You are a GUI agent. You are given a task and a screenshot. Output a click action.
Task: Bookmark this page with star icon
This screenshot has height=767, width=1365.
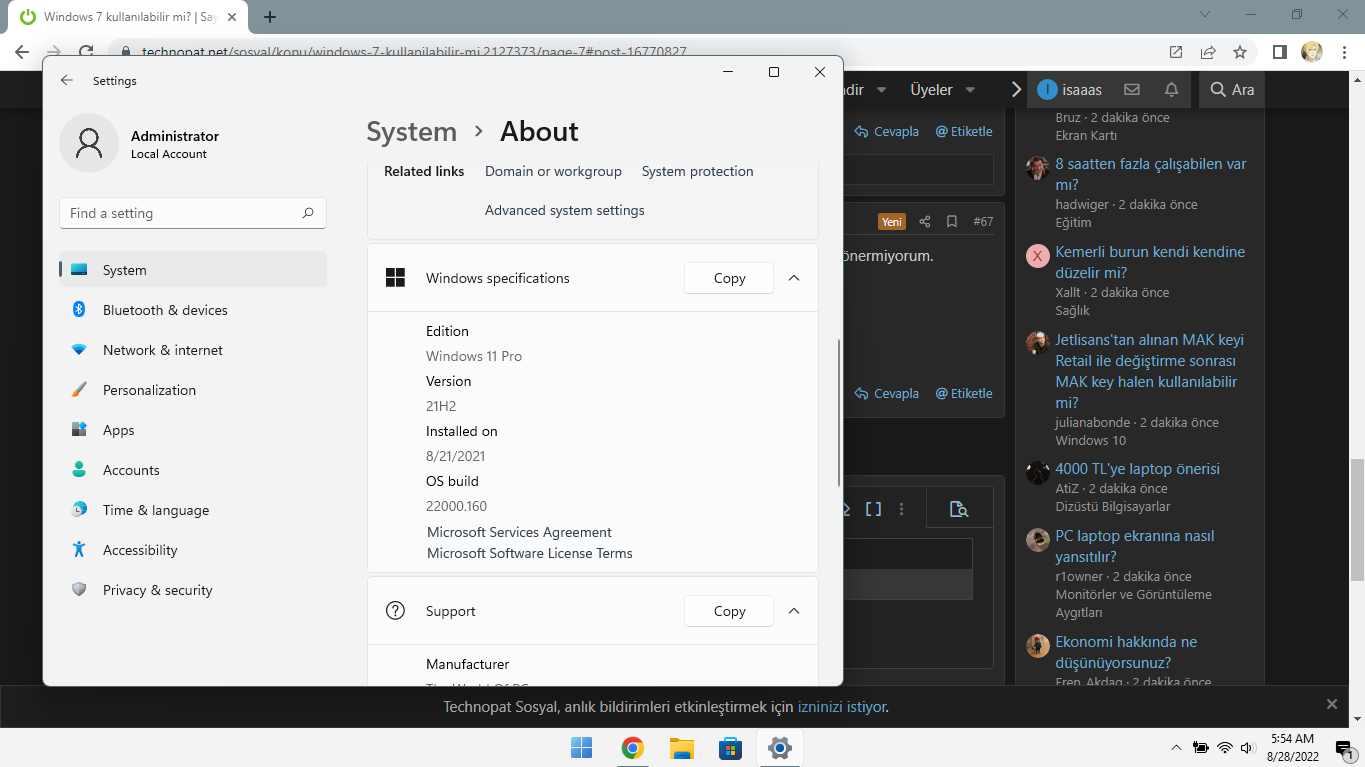click(x=1240, y=52)
